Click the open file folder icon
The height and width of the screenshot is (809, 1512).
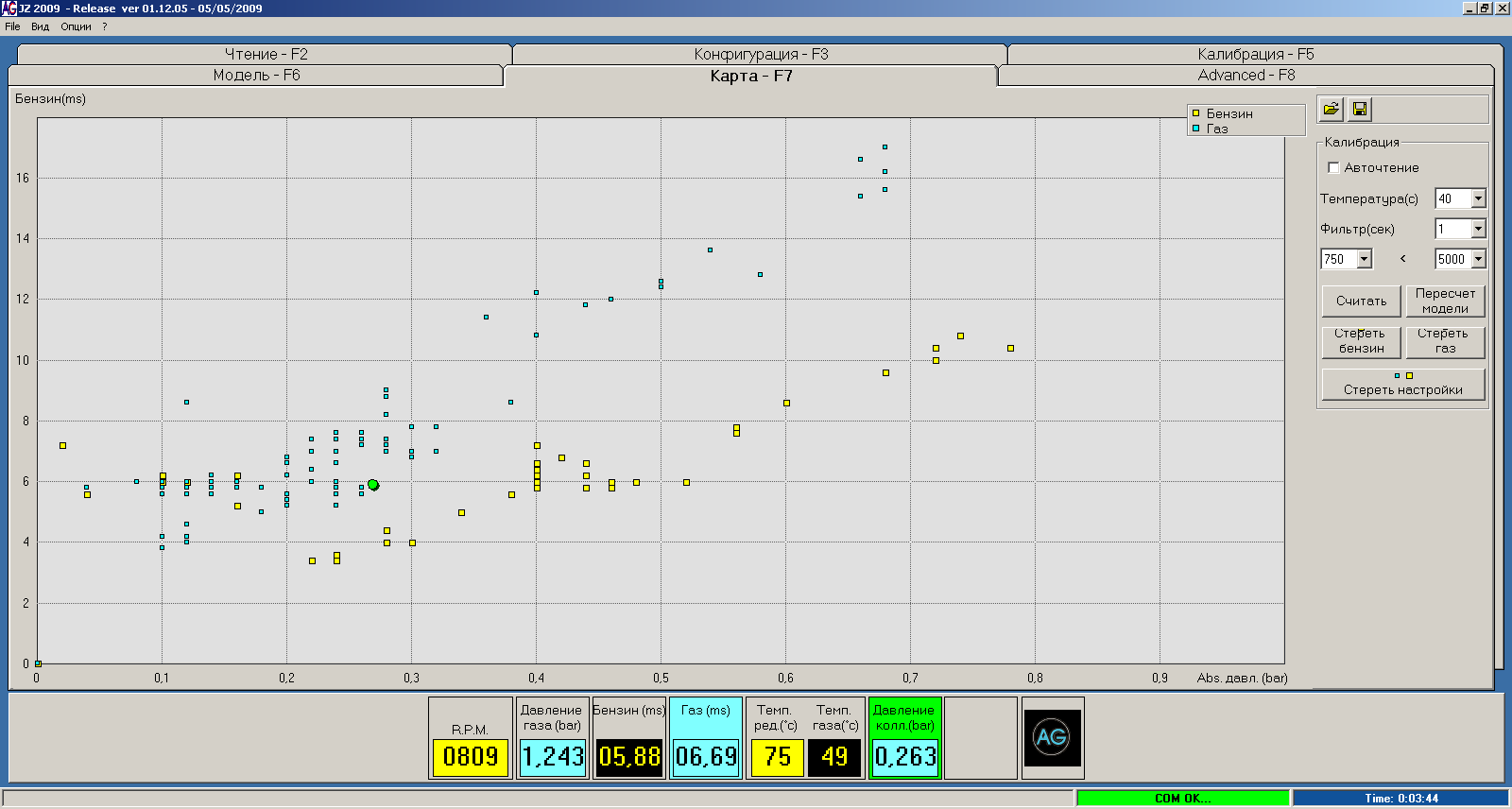pos(1331,110)
